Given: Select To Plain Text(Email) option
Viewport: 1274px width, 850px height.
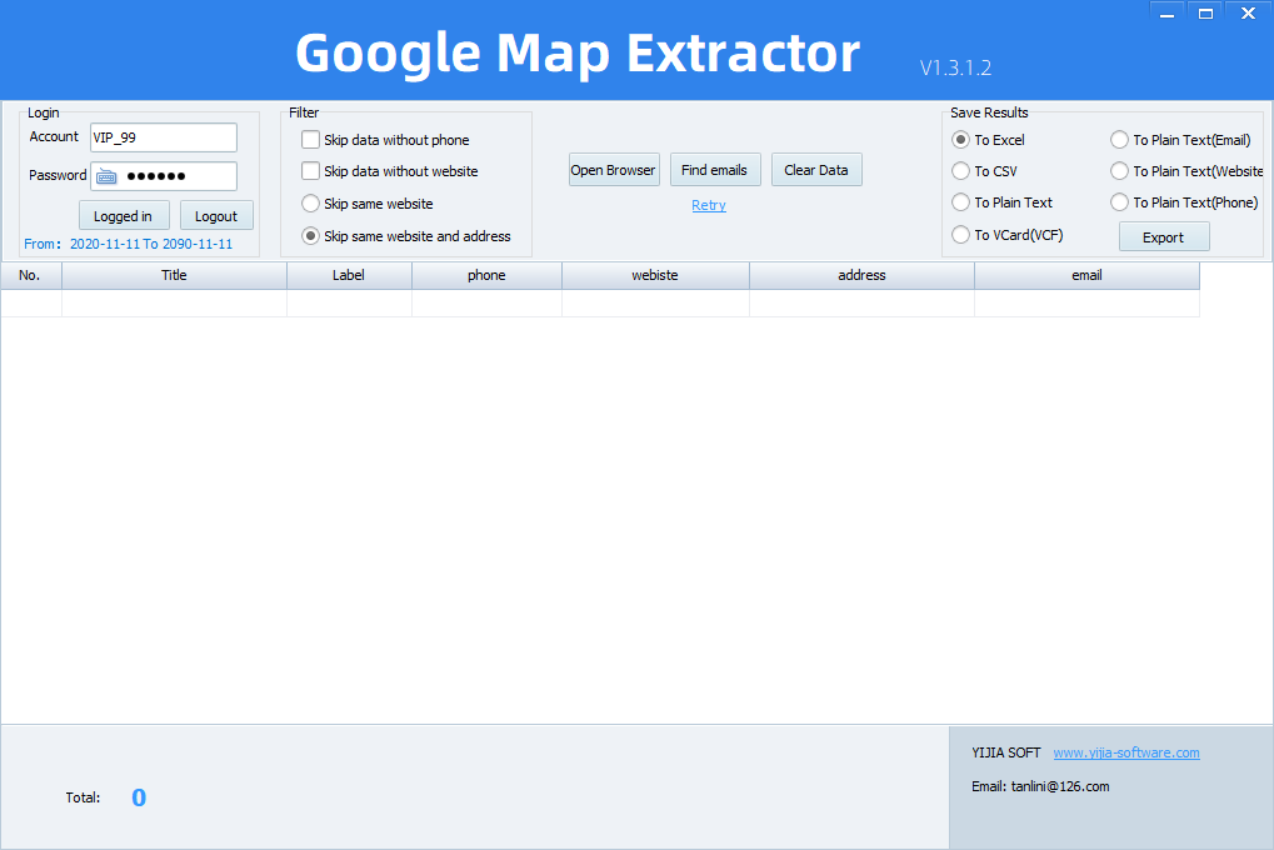Looking at the screenshot, I should pyautogui.click(x=1119, y=140).
